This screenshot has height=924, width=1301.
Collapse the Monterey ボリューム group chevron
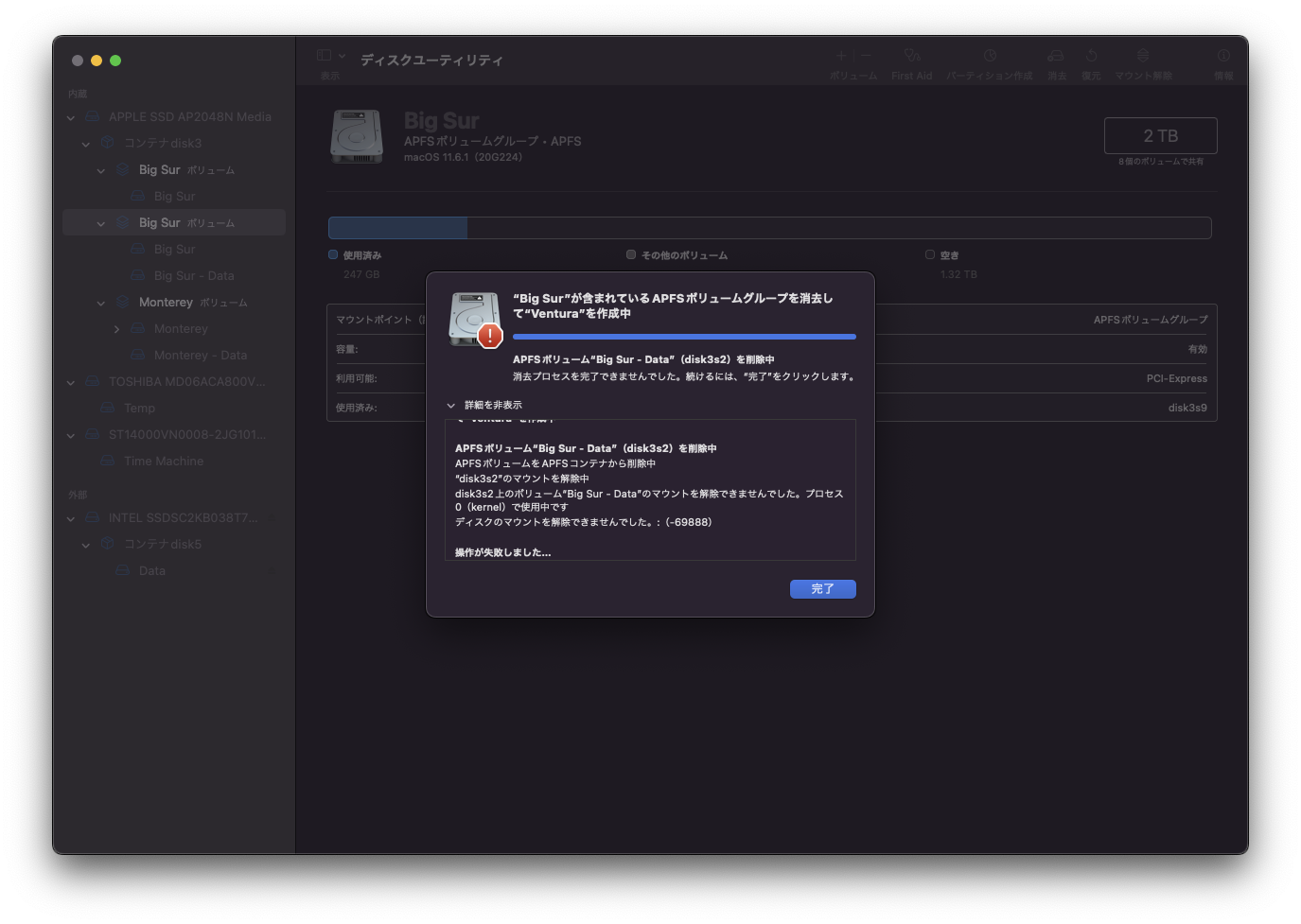(101, 303)
